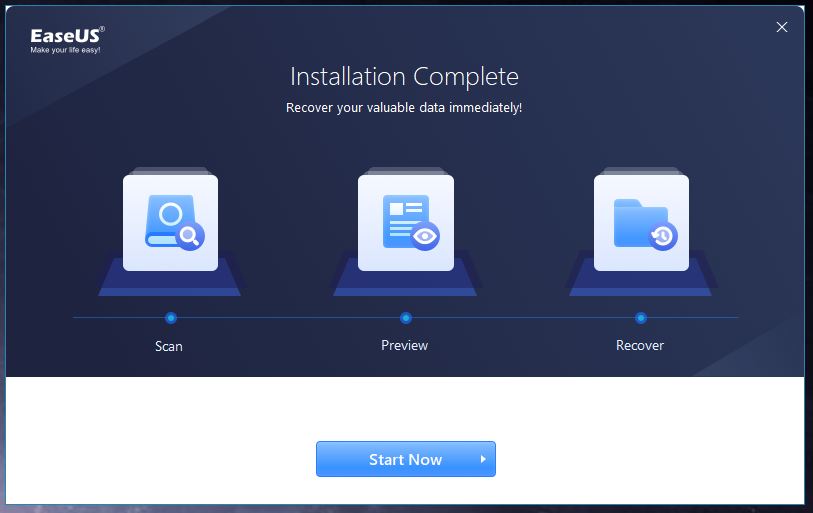
Task: Click the Preview document icon card
Action: [405, 222]
